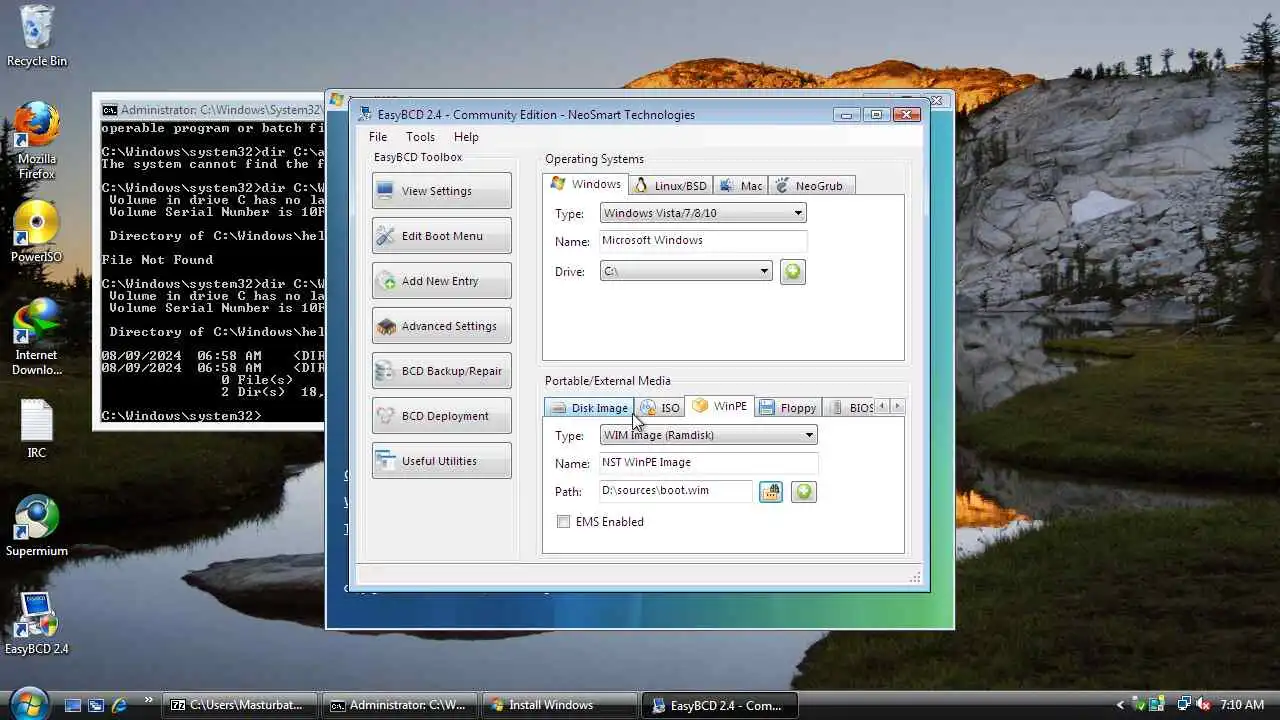Expand the C:\ Drive dropdown
This screenshot has width=1280, height=720.
click(x=686, y=271)
